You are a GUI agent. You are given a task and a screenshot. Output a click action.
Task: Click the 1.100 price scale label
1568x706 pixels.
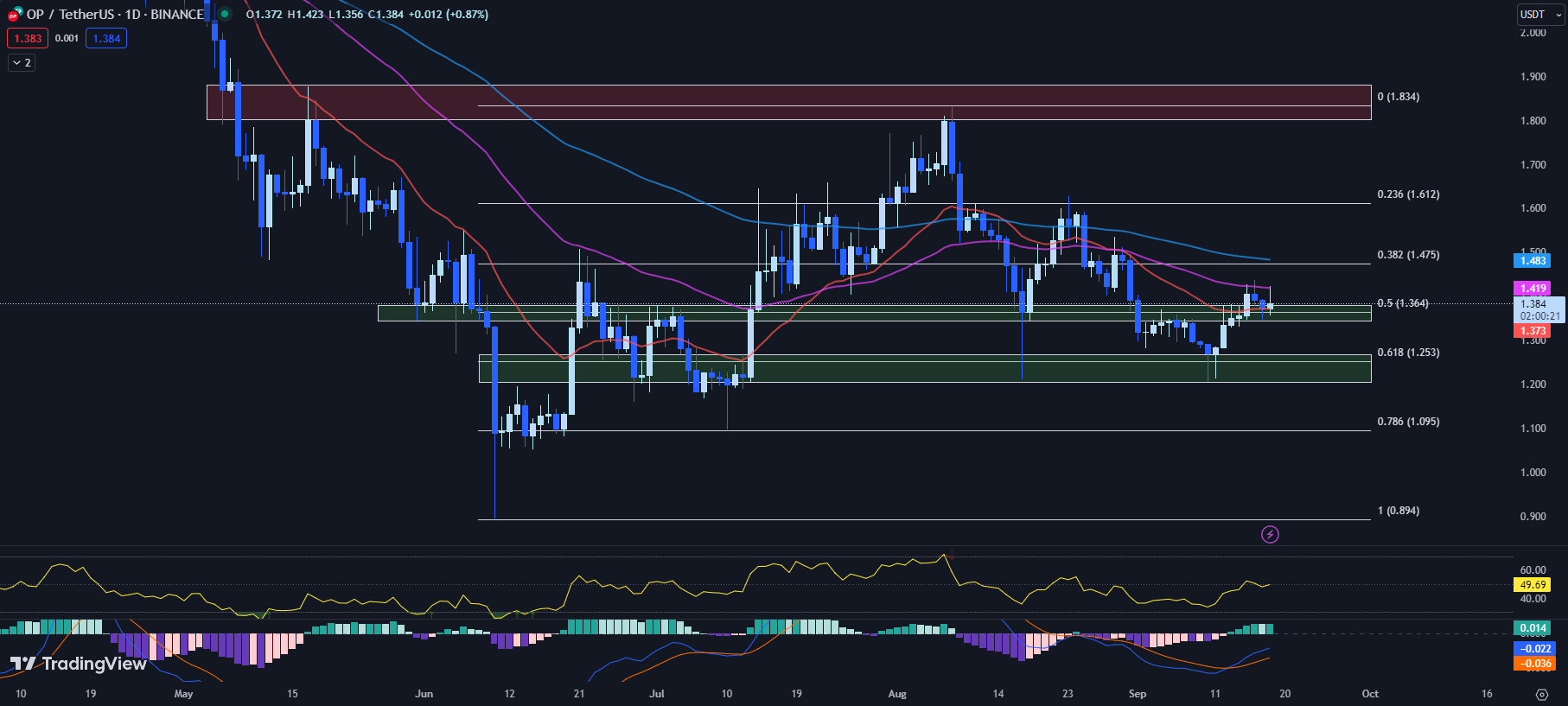coord(1533,429)
